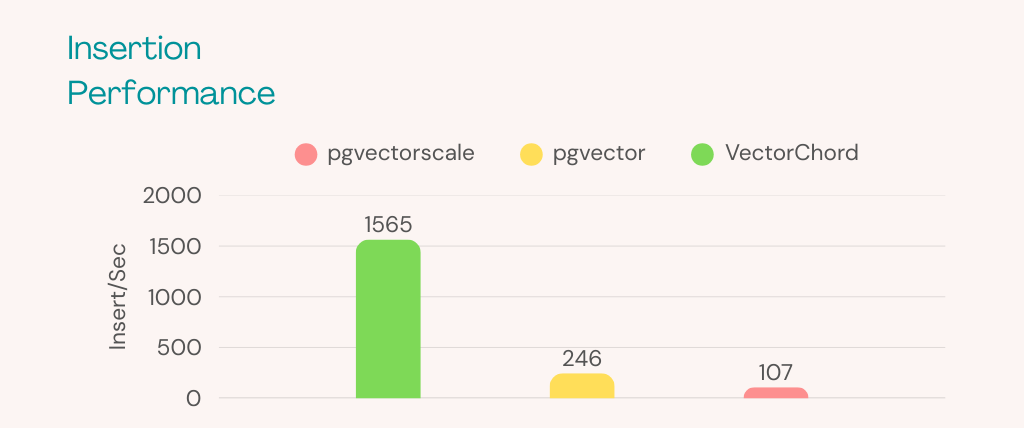Click the word Performance in the title
The height and width of the screenshot is (428, 1024).
171,93
